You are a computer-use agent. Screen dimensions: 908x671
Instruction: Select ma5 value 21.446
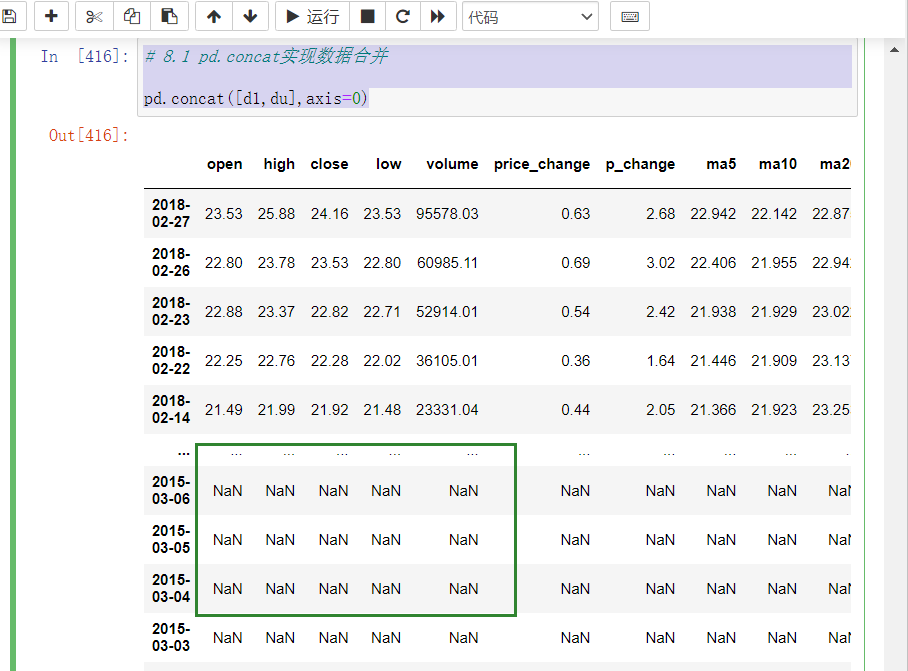click(713, 361)
